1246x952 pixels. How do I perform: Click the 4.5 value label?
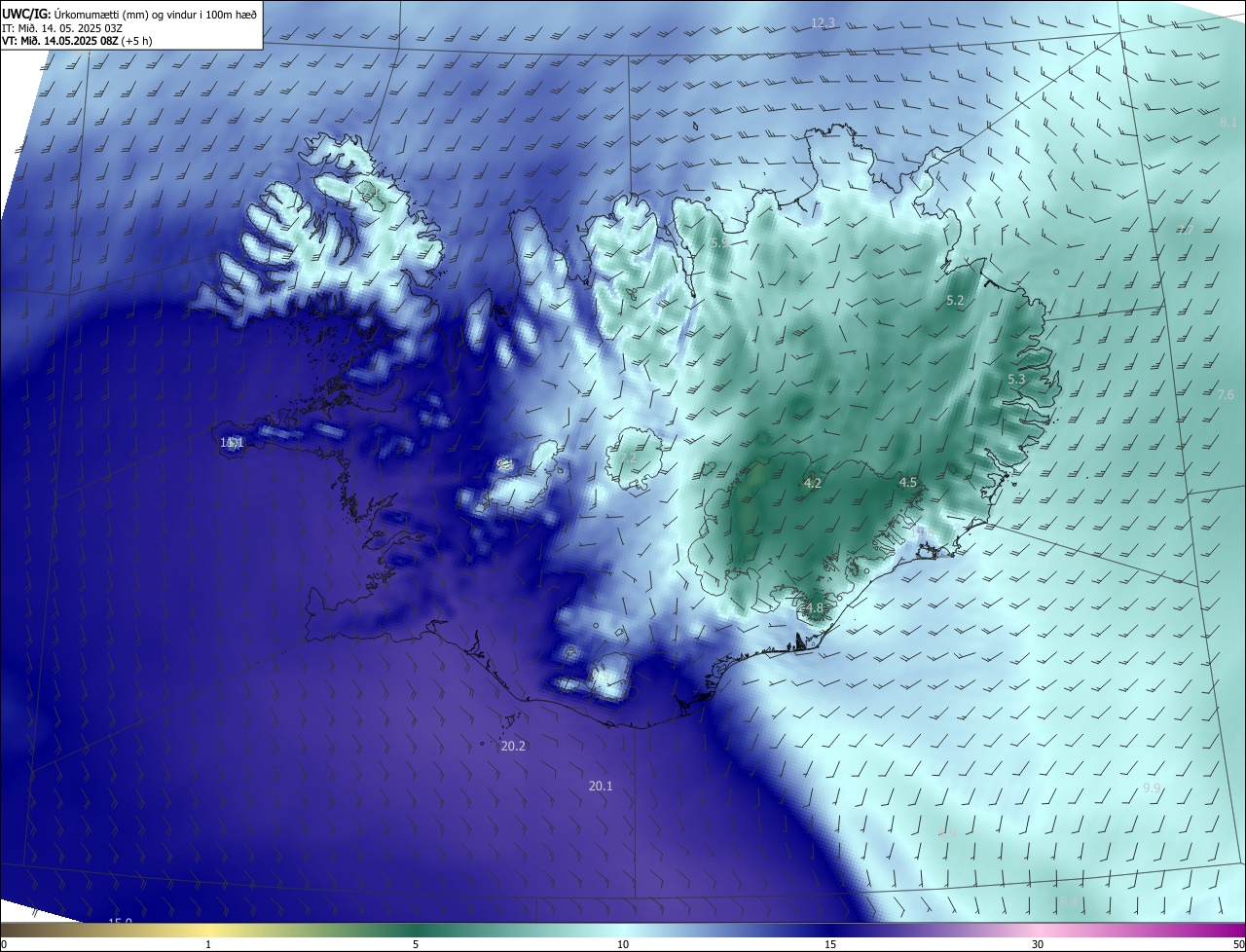click(908, 482)
